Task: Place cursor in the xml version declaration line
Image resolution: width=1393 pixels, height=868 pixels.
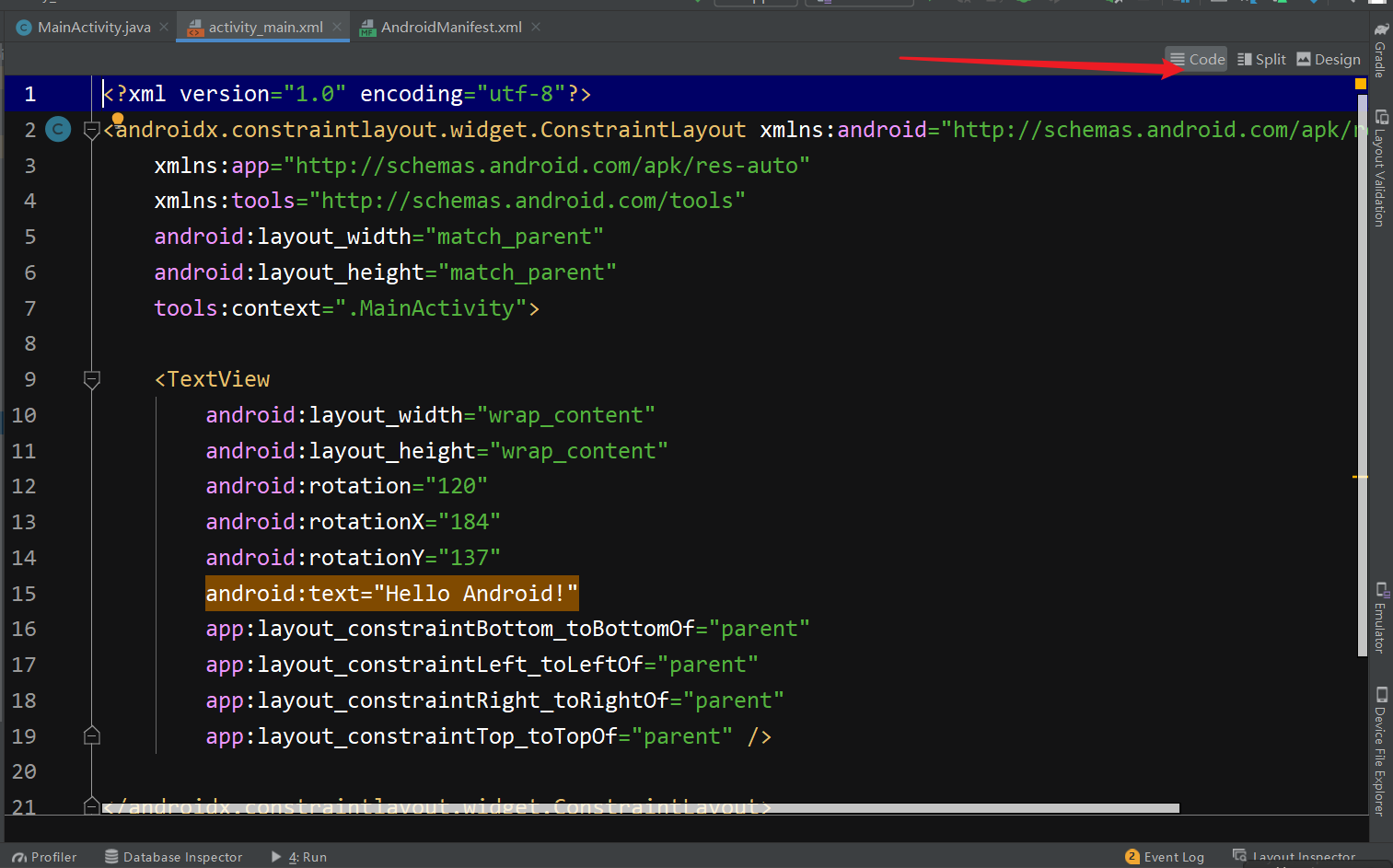Action: pyautogui.click(x=347, y=94)
